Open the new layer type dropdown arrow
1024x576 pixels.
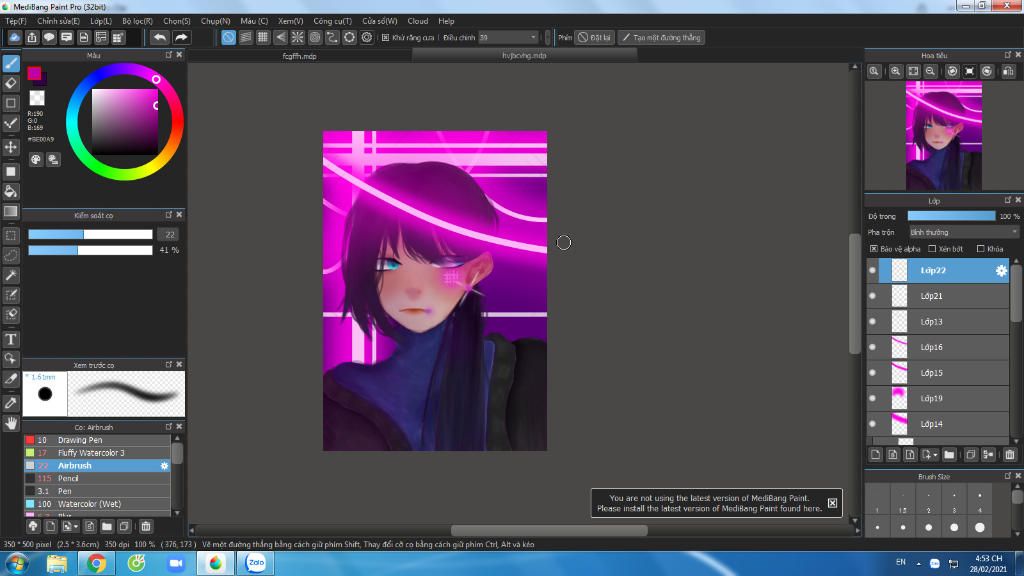[x=935, y=455]
